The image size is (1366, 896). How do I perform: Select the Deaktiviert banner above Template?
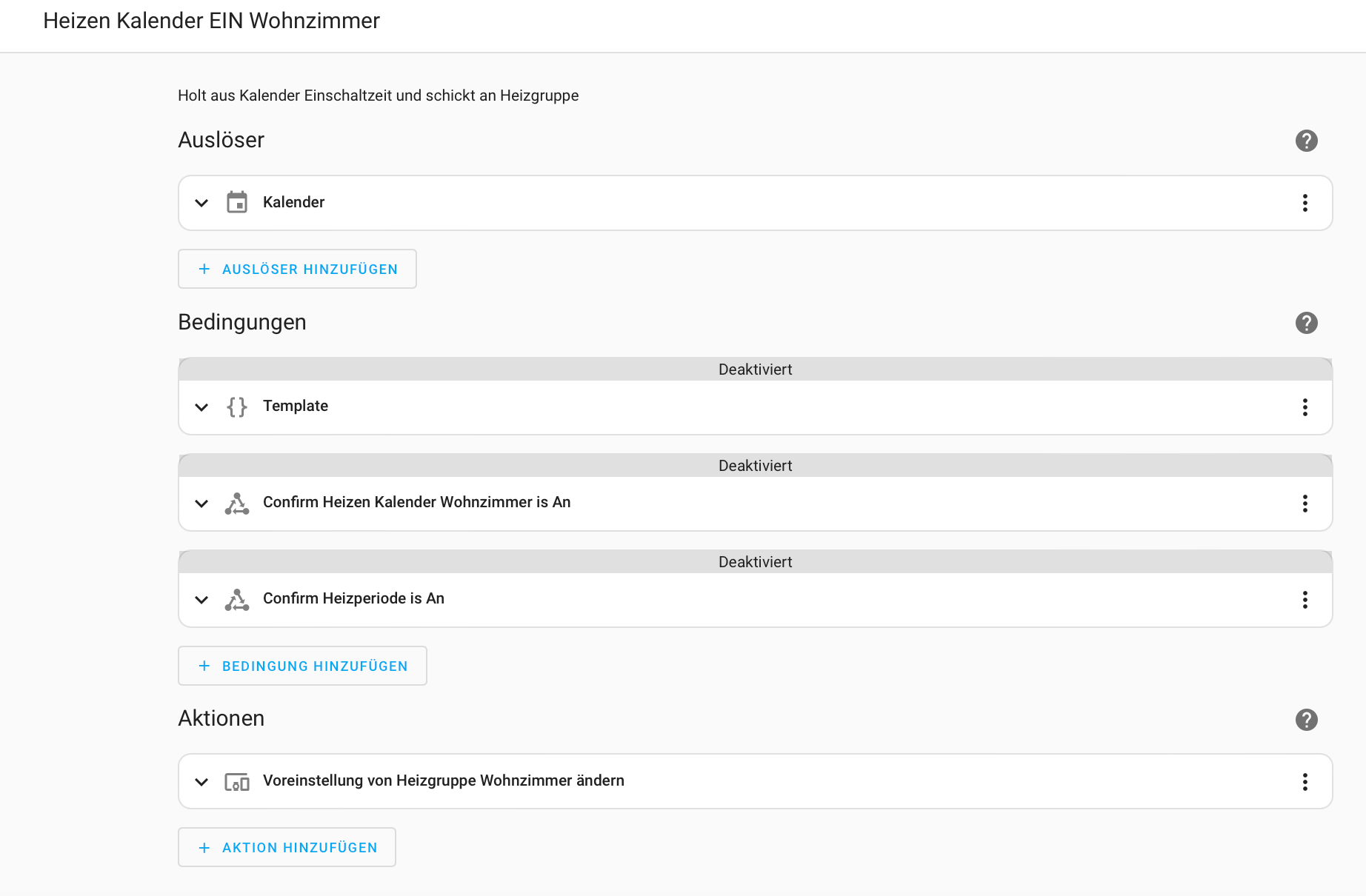[755, 370]
